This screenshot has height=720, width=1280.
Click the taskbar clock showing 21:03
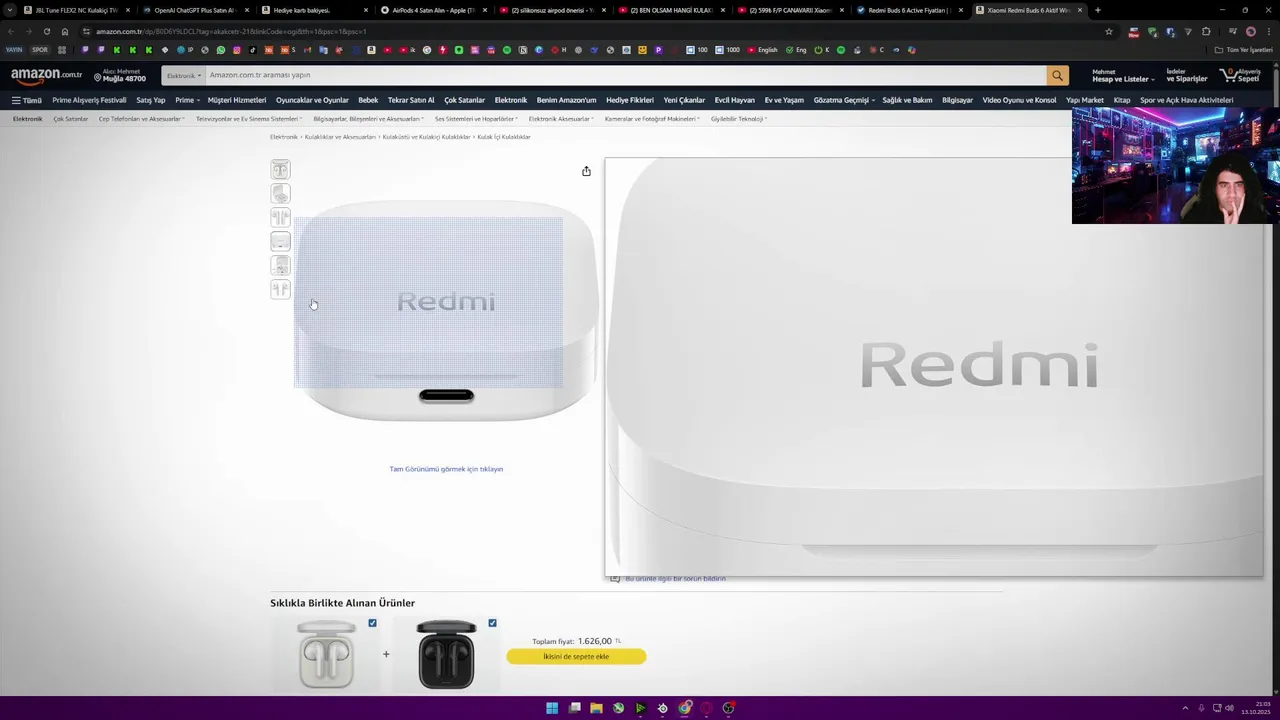pyautogui.click(x=1256, y=708)
